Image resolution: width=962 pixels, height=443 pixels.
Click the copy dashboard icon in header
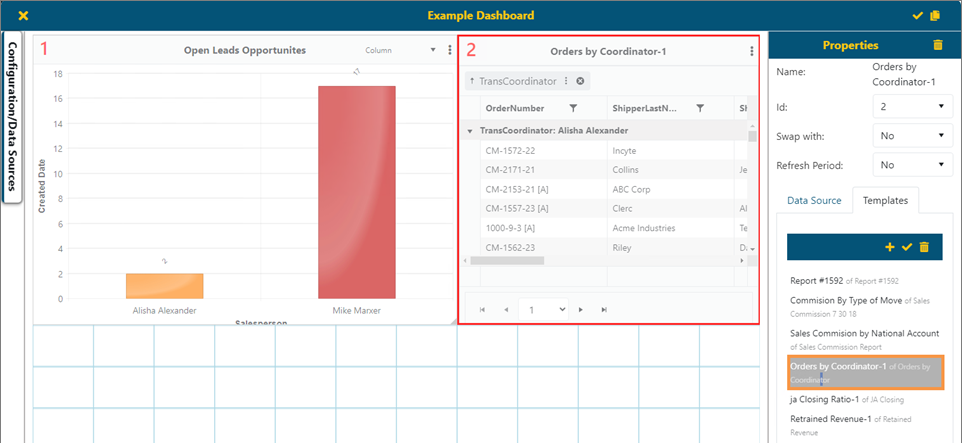pyautogui.click(x=935, y=15)
